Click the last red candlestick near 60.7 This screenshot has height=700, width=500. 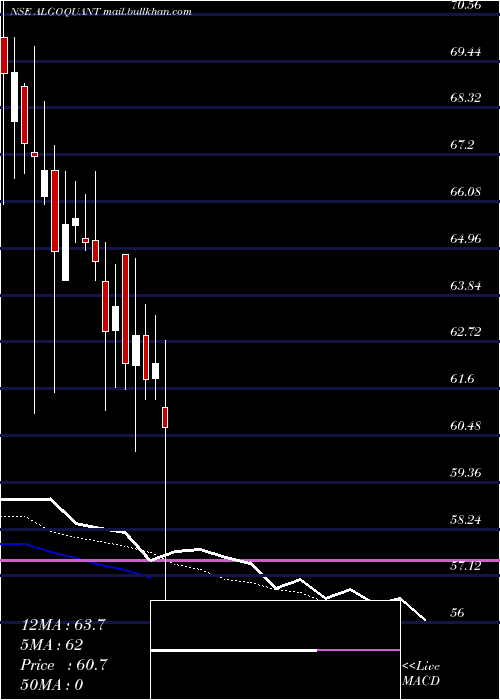pos(165,417)
